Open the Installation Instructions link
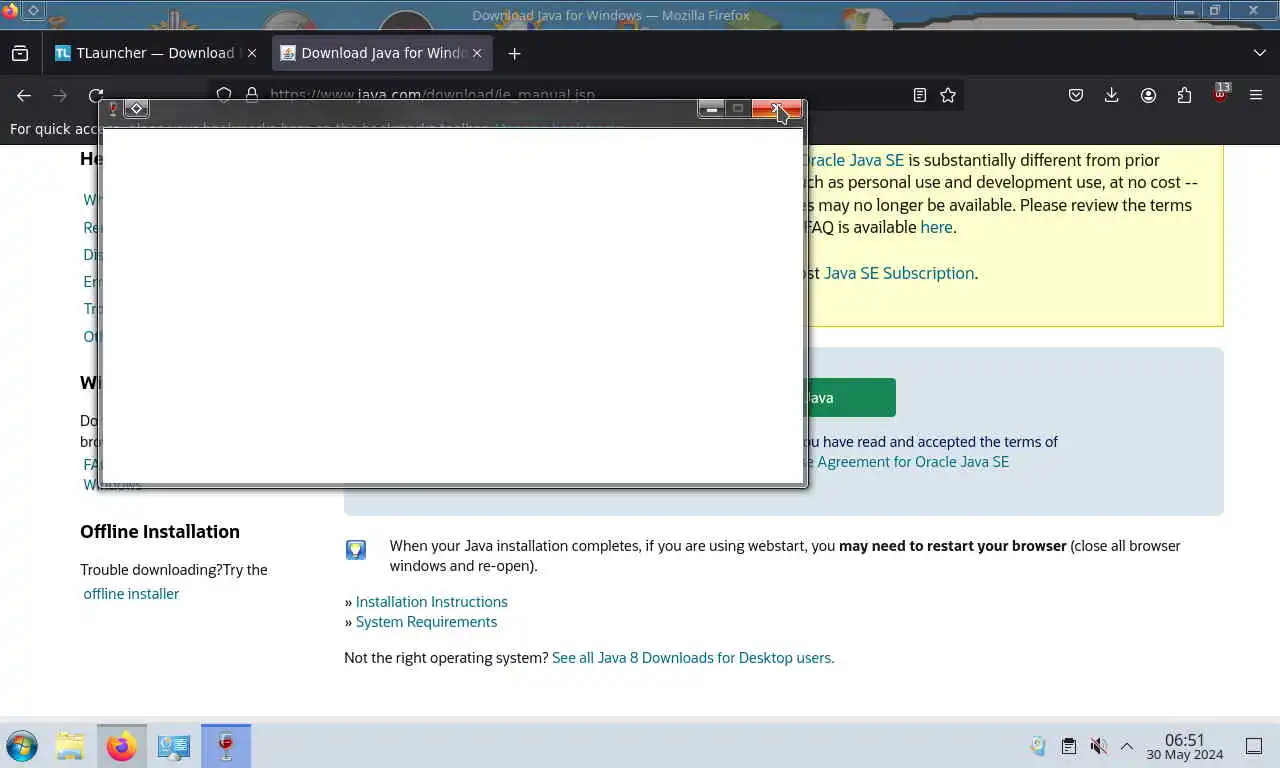Viewport: 1280px width, 768px height. click(x=431, y=602)
